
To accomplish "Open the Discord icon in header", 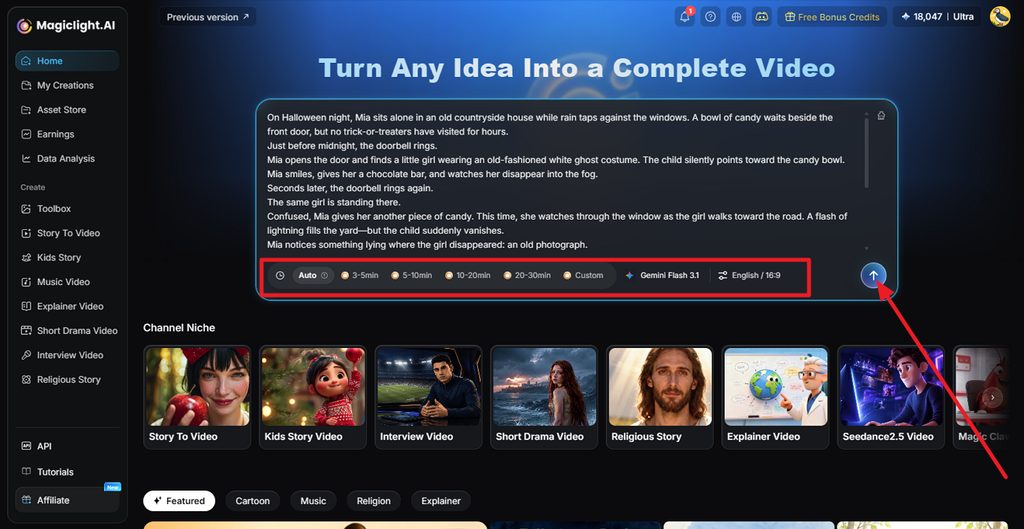I will tap(761, 17).
